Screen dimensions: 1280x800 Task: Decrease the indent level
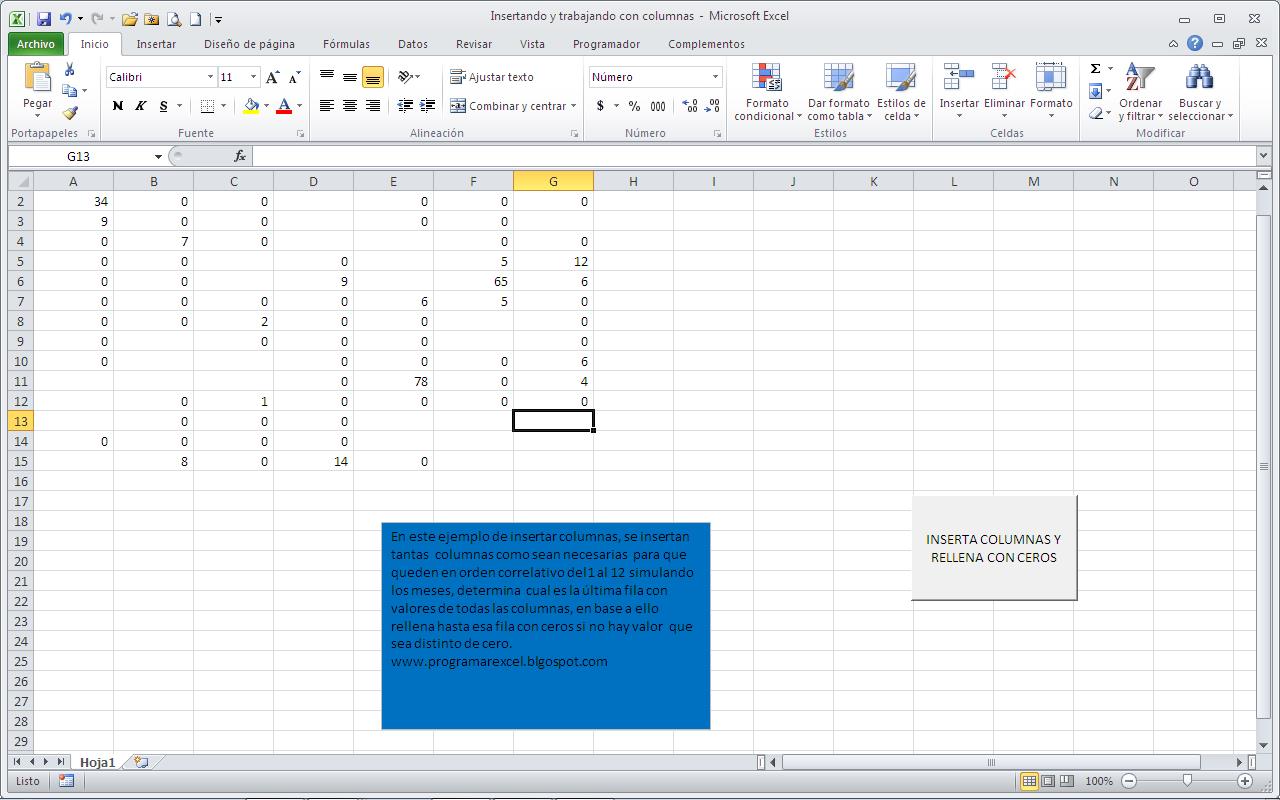(405, 105)
